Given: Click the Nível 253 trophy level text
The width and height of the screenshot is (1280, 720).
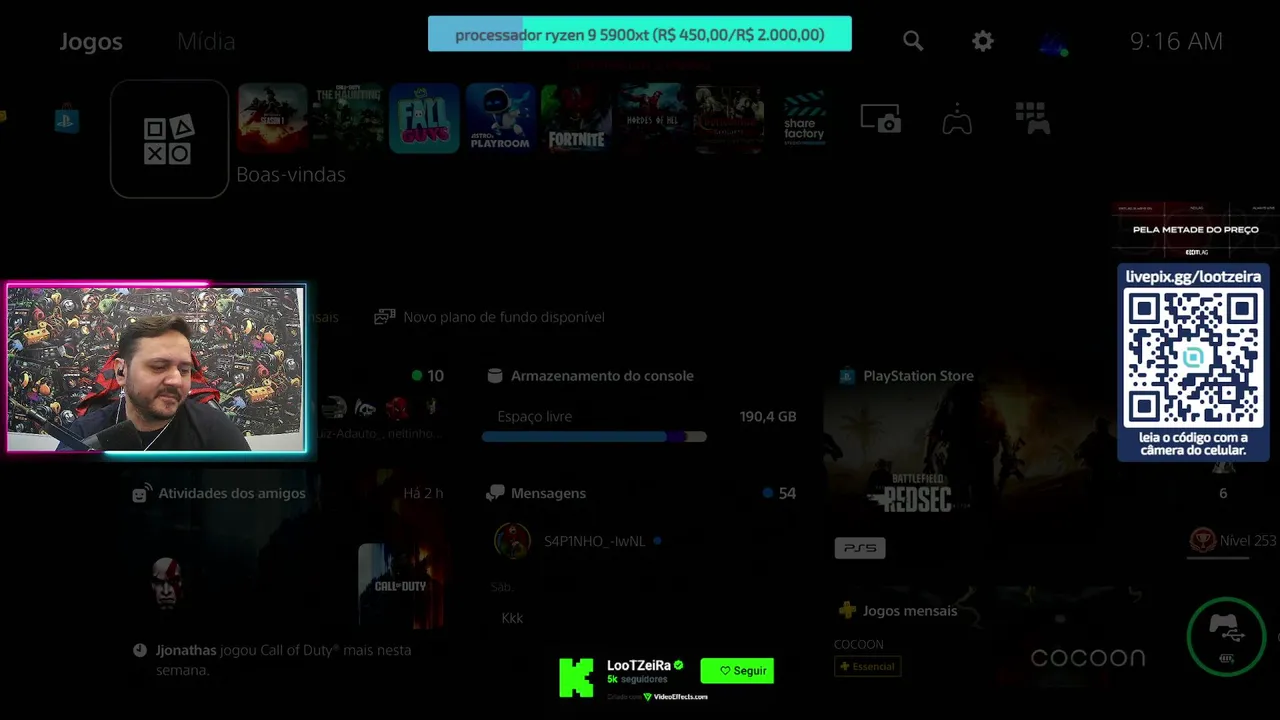Looking at the screenshot, I should [1247, 540].
